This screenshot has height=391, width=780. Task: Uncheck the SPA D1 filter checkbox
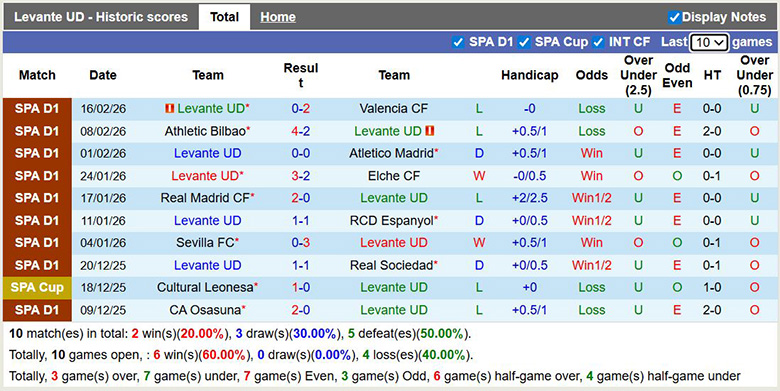458,42
